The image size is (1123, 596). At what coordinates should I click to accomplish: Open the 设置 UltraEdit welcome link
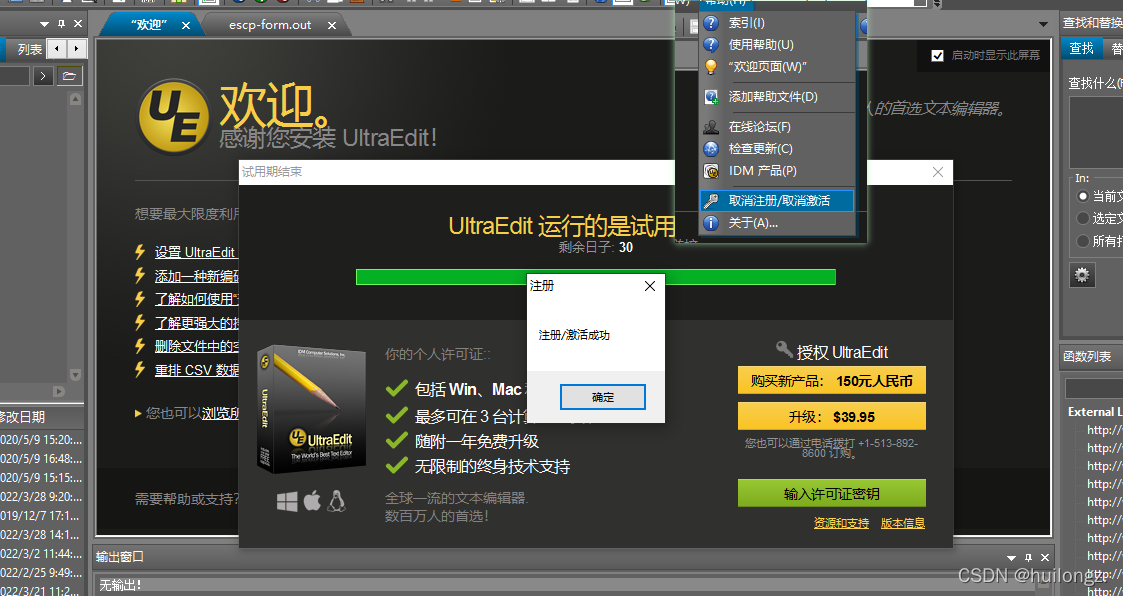click(x=196, y=252)
